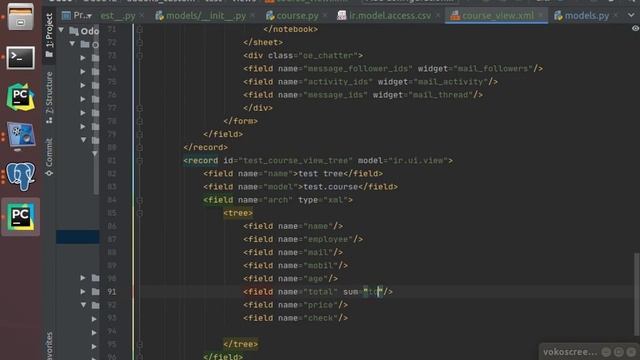The image size is (640, 360).
Task: Click the course_view.xml file type icon
Action: coord(454,16)
